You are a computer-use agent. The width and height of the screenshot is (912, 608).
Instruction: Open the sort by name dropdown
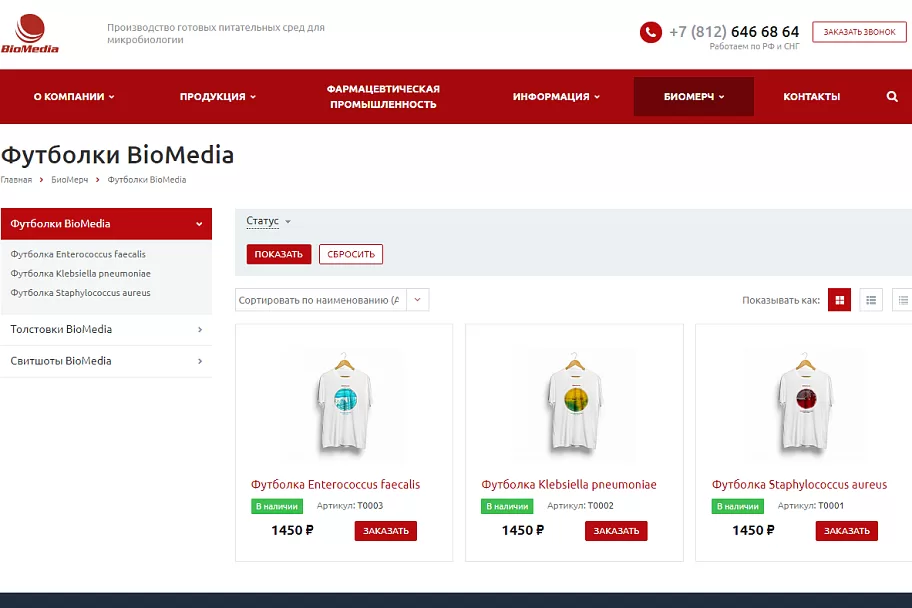(x=332, y=300)
